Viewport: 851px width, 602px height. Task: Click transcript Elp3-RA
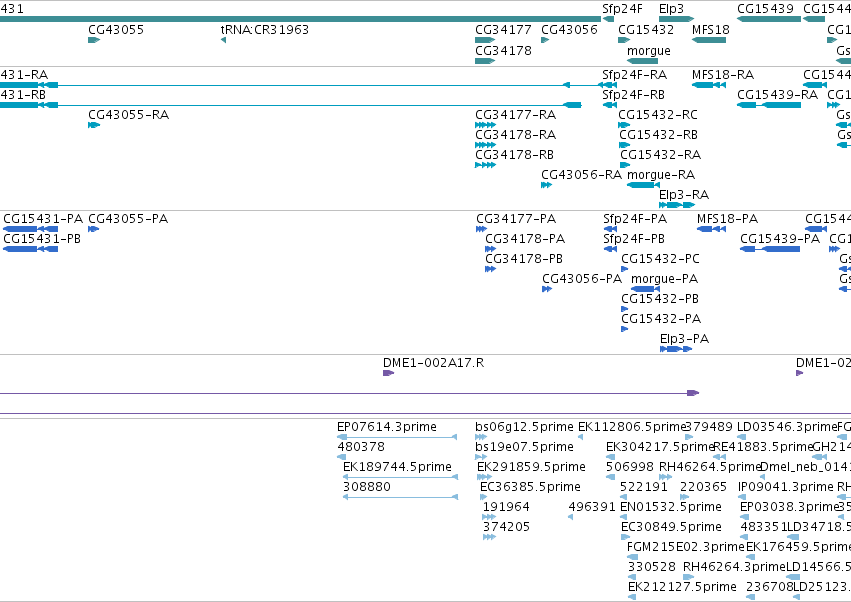tap(684, 195)
